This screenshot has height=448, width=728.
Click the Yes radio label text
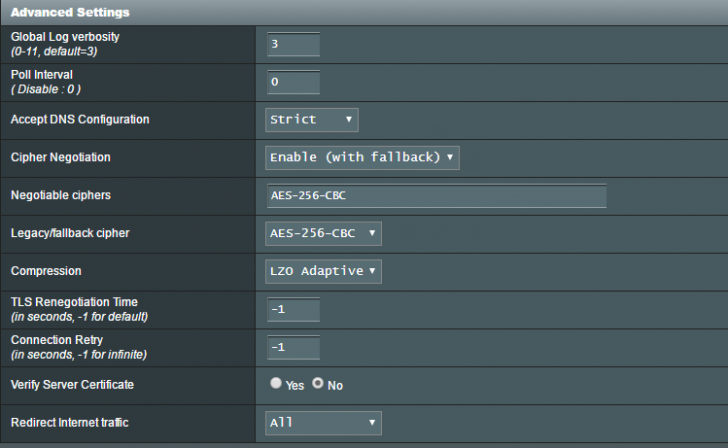(295, 385)
